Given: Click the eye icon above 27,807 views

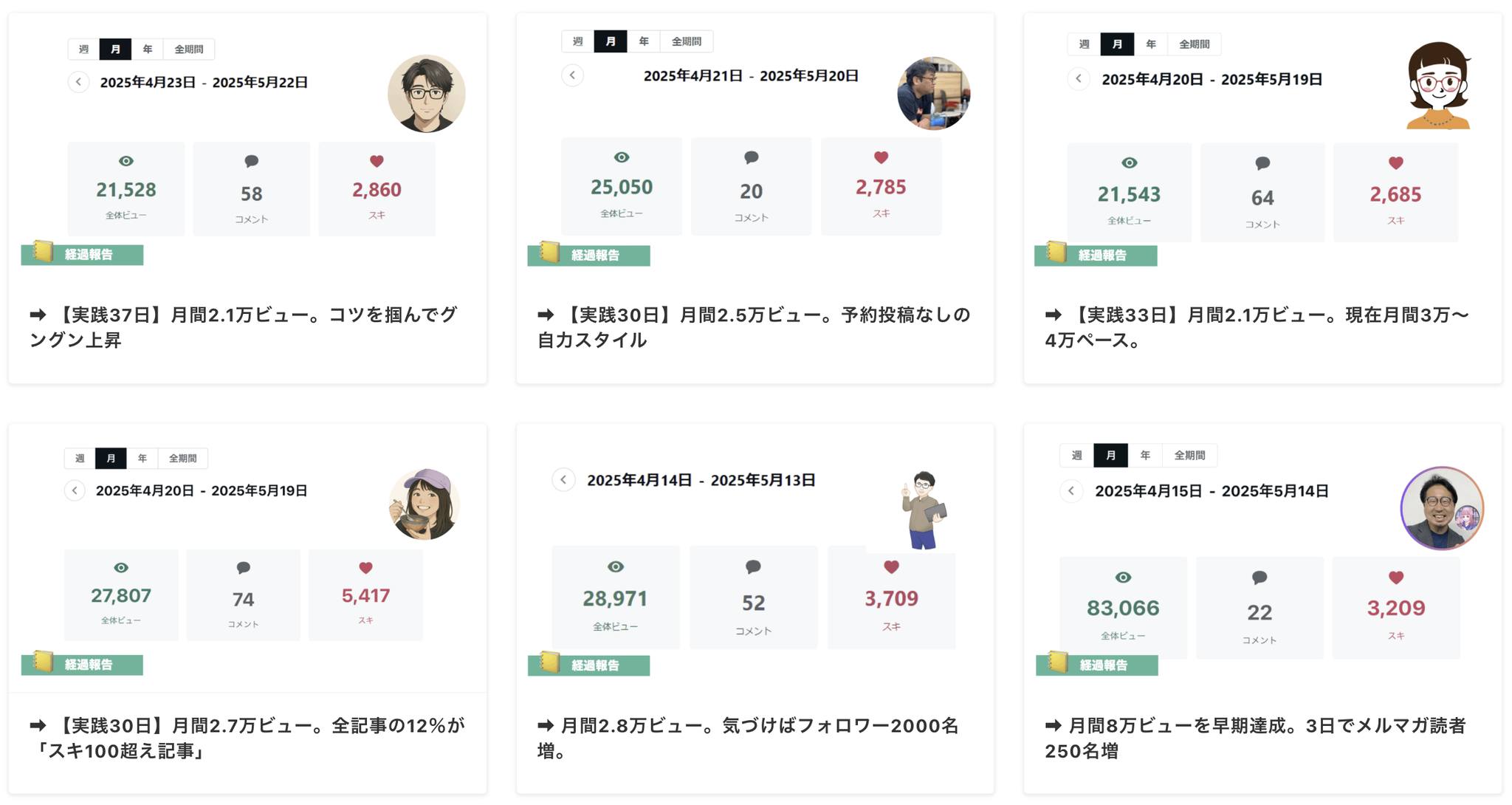Looking at the screenshot, I should pos(121,568).
